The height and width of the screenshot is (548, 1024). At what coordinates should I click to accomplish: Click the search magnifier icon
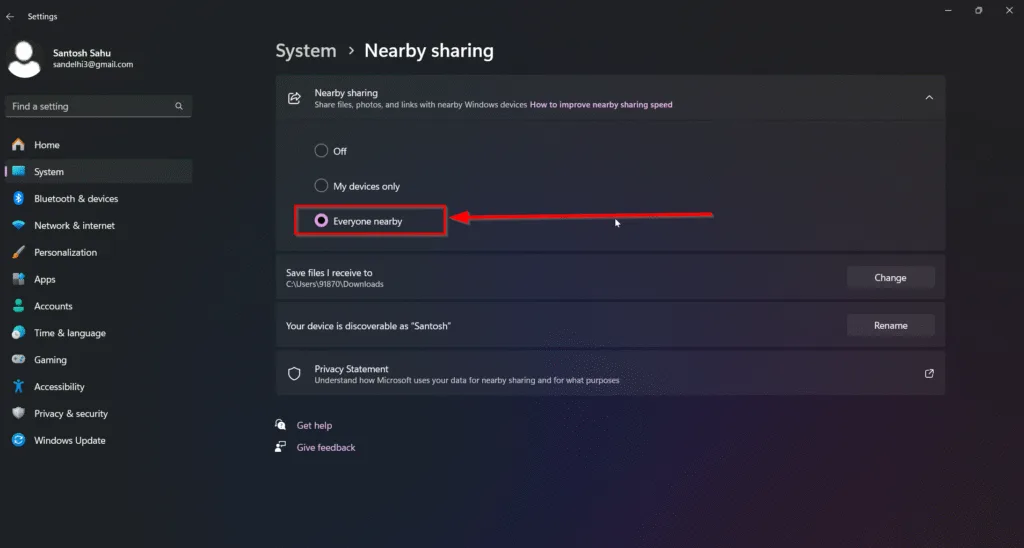click(x=178, y=106)
